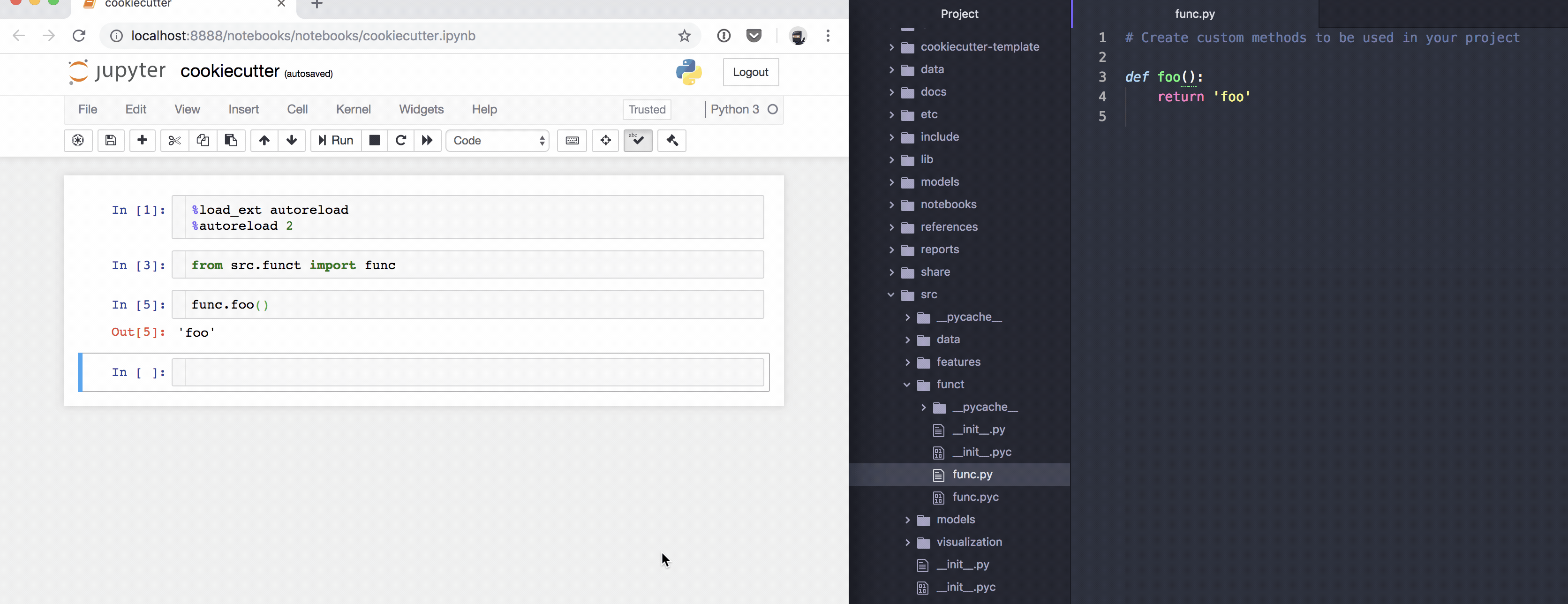The height and width of the screenshot is (604, 1568).
Task: Open the Insert menu
Action: (243, 110)
